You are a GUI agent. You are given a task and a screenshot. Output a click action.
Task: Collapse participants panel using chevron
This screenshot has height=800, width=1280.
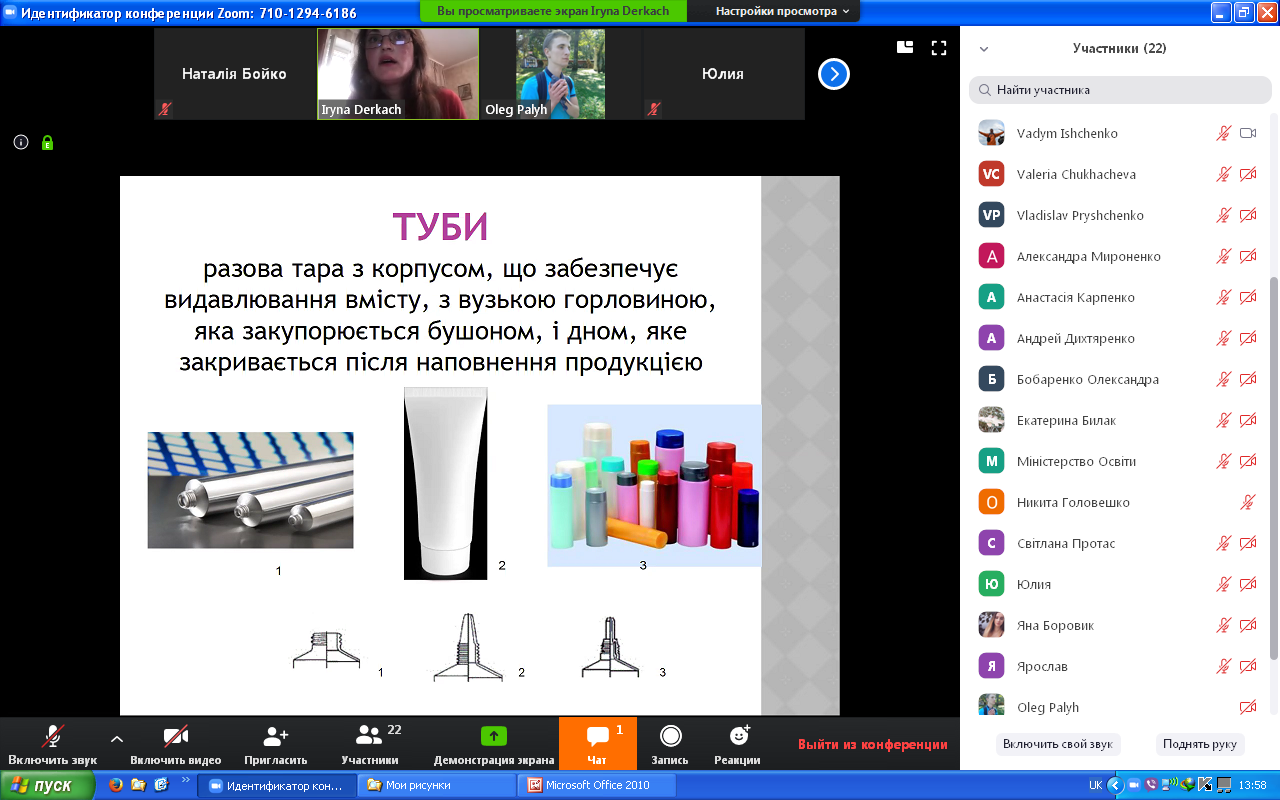pos(984,48)
